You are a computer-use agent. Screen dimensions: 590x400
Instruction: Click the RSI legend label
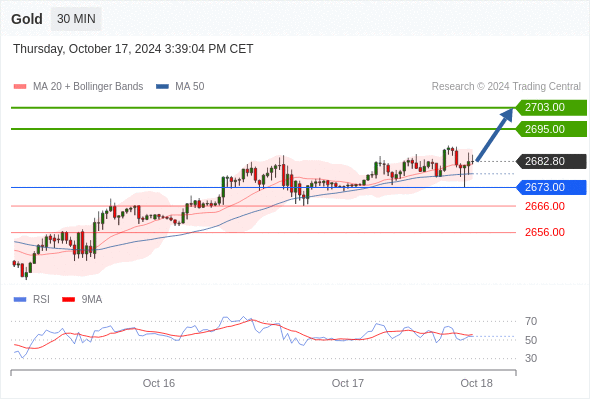click(x=41, y=300)
